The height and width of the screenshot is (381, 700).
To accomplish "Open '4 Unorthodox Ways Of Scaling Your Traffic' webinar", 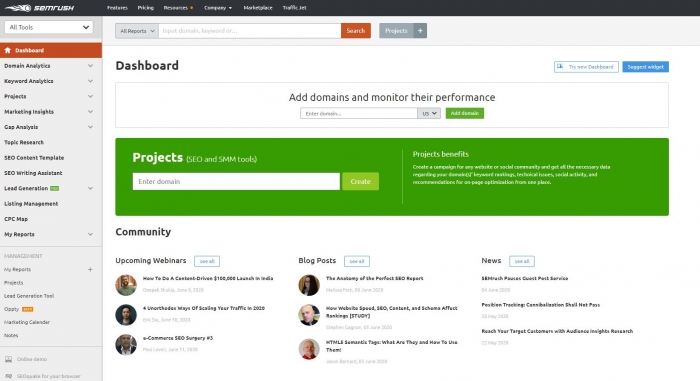I will [x=204, y=308].
